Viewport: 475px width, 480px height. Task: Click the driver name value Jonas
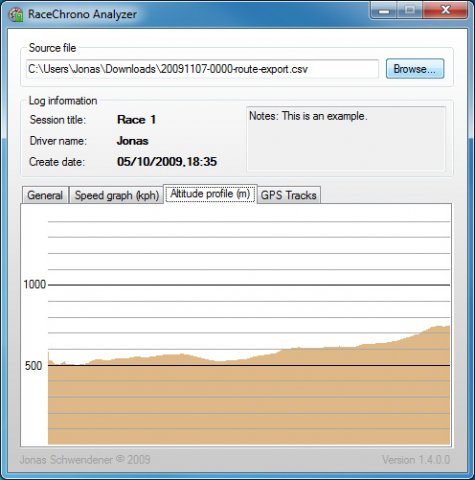tap(133, 141)
